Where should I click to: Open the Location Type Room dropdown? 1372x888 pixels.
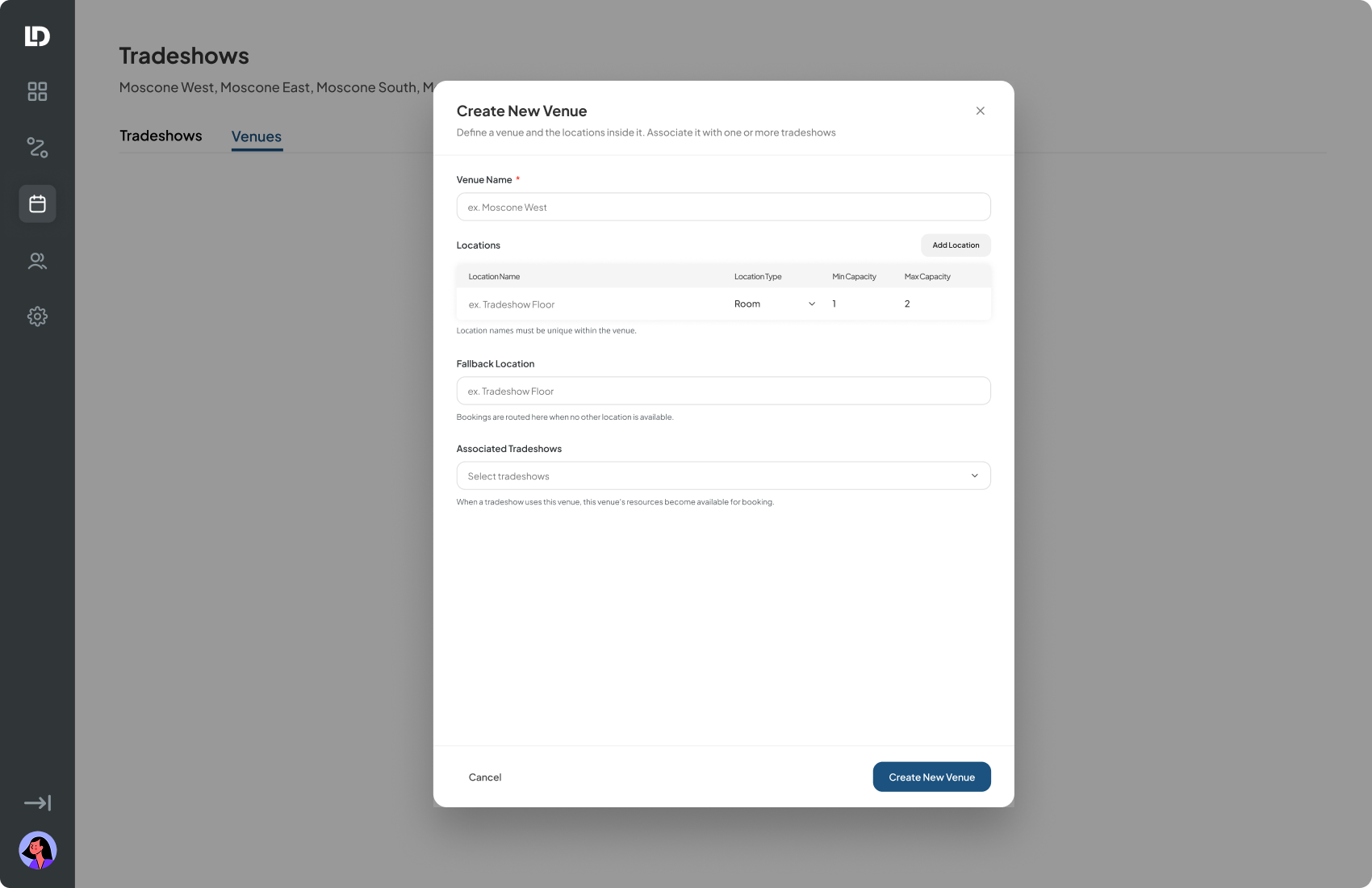[775, 304]
